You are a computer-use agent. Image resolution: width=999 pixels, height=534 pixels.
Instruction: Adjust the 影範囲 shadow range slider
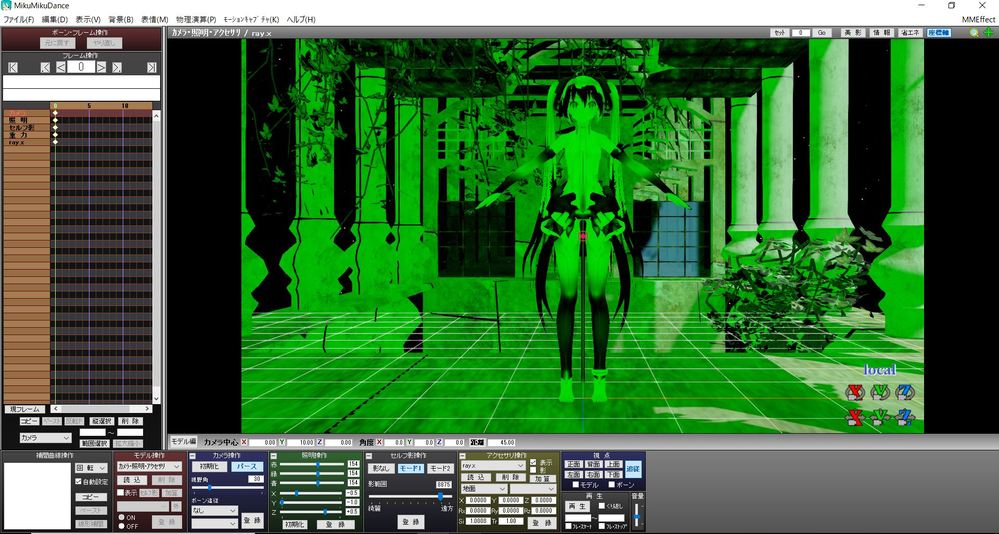coord(410,496)
